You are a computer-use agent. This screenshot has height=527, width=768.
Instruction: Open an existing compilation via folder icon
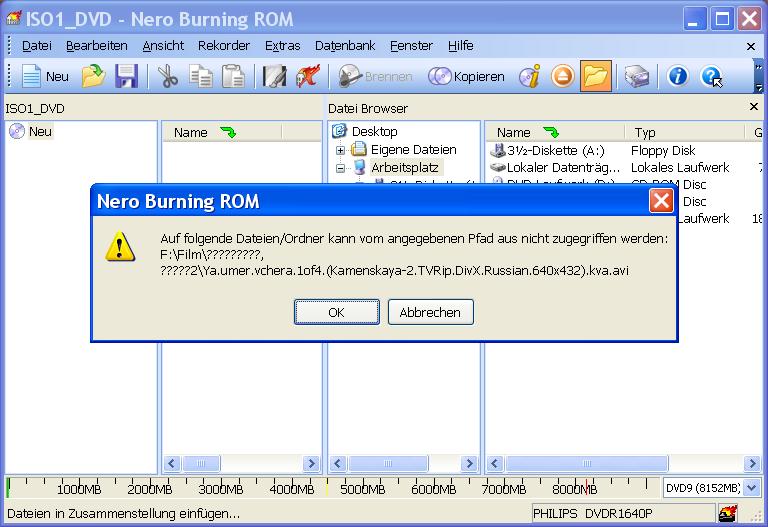[93, 76]
